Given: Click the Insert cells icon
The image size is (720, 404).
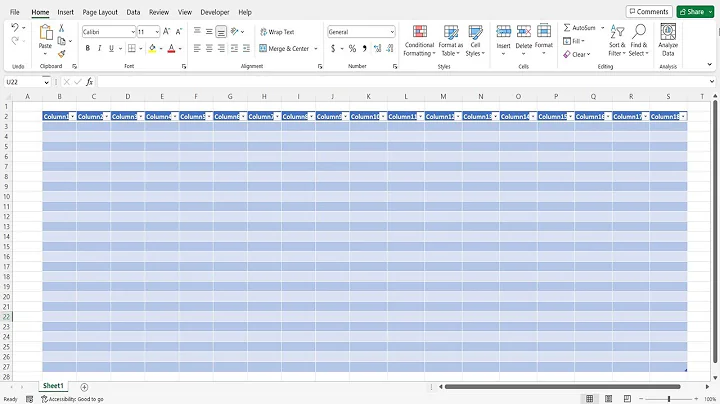Looking at the screenshot, I should [503, 31].
